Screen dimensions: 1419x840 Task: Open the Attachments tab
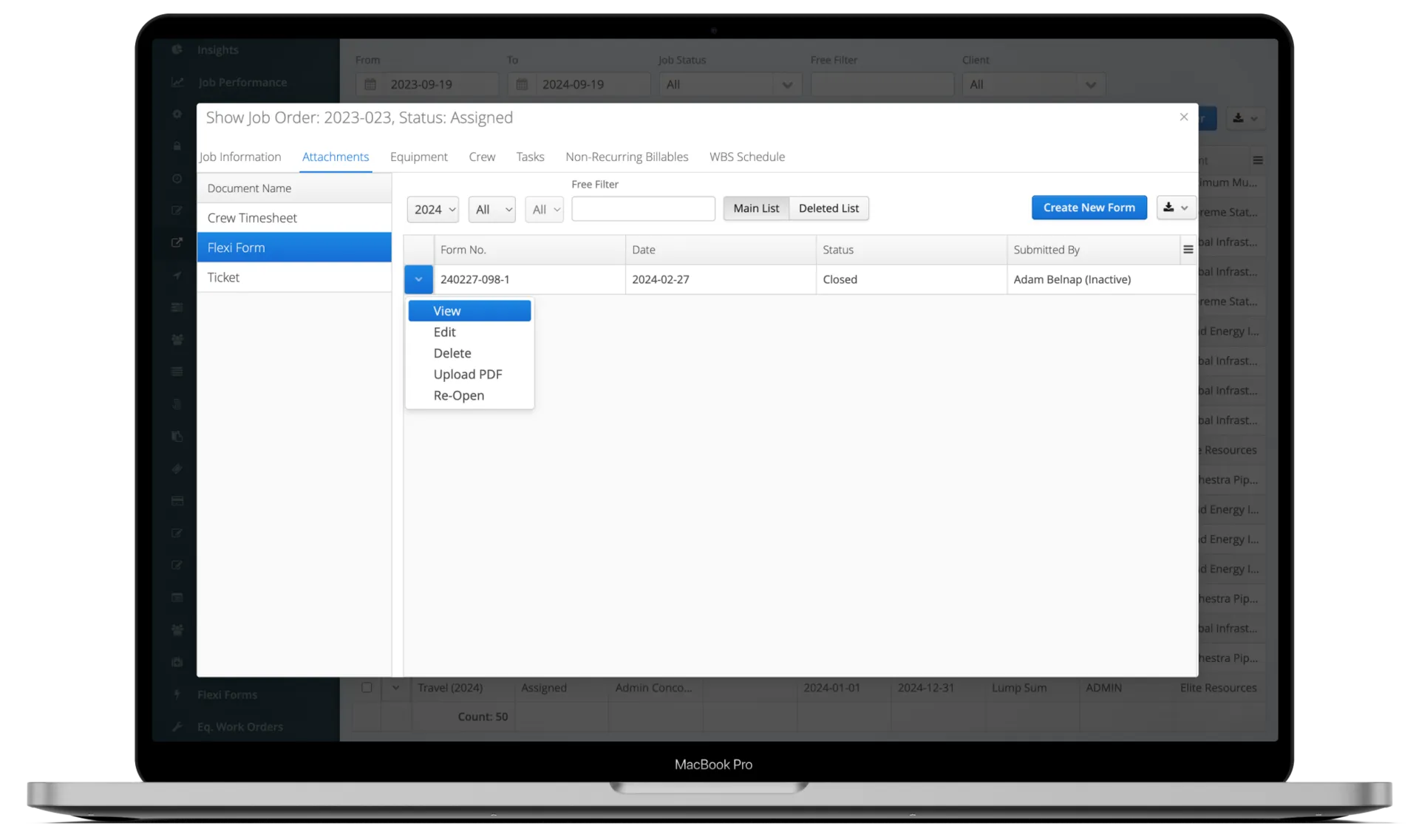pyautogui.click(x=336, y=157)
